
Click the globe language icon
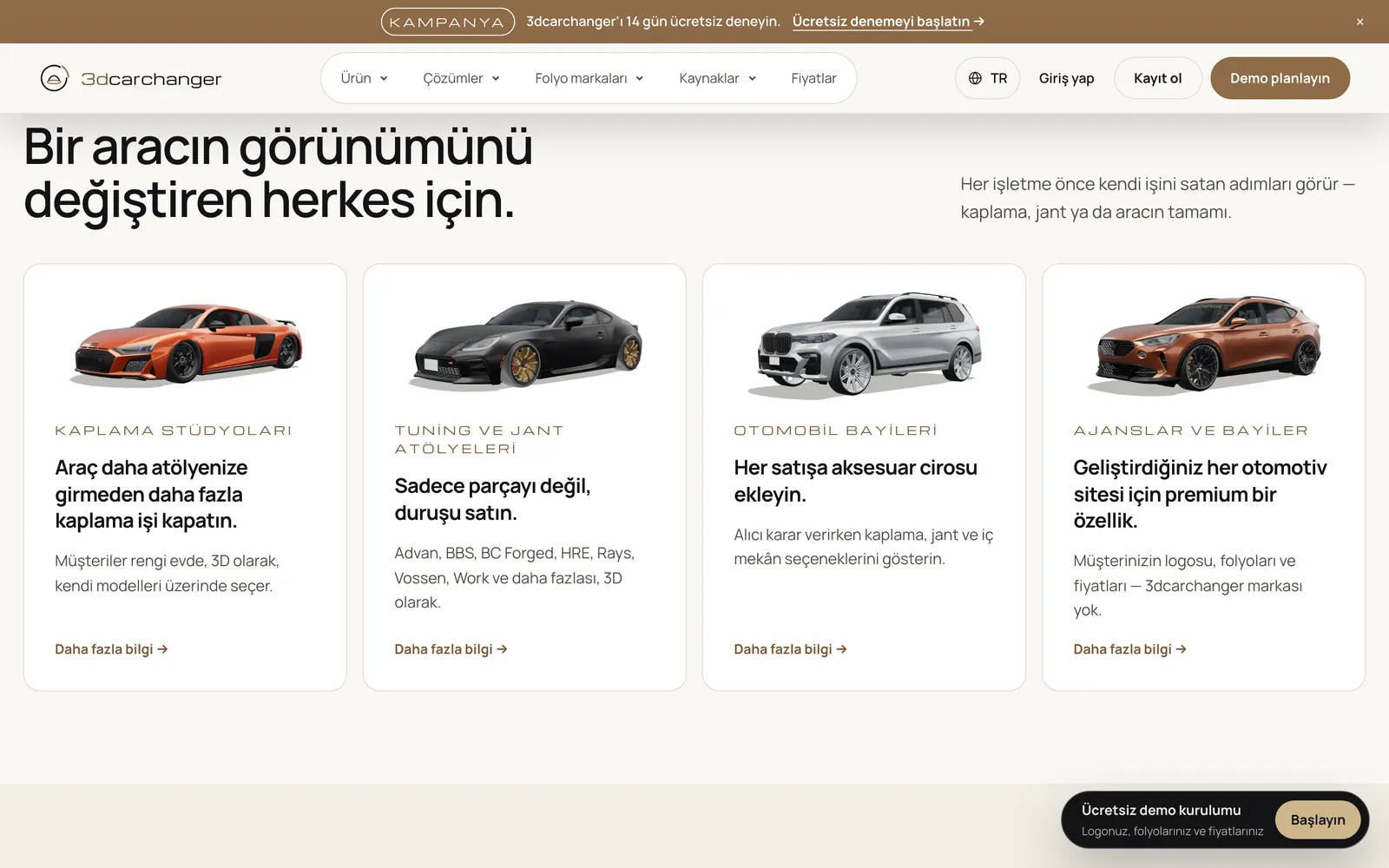coord(975,78)
